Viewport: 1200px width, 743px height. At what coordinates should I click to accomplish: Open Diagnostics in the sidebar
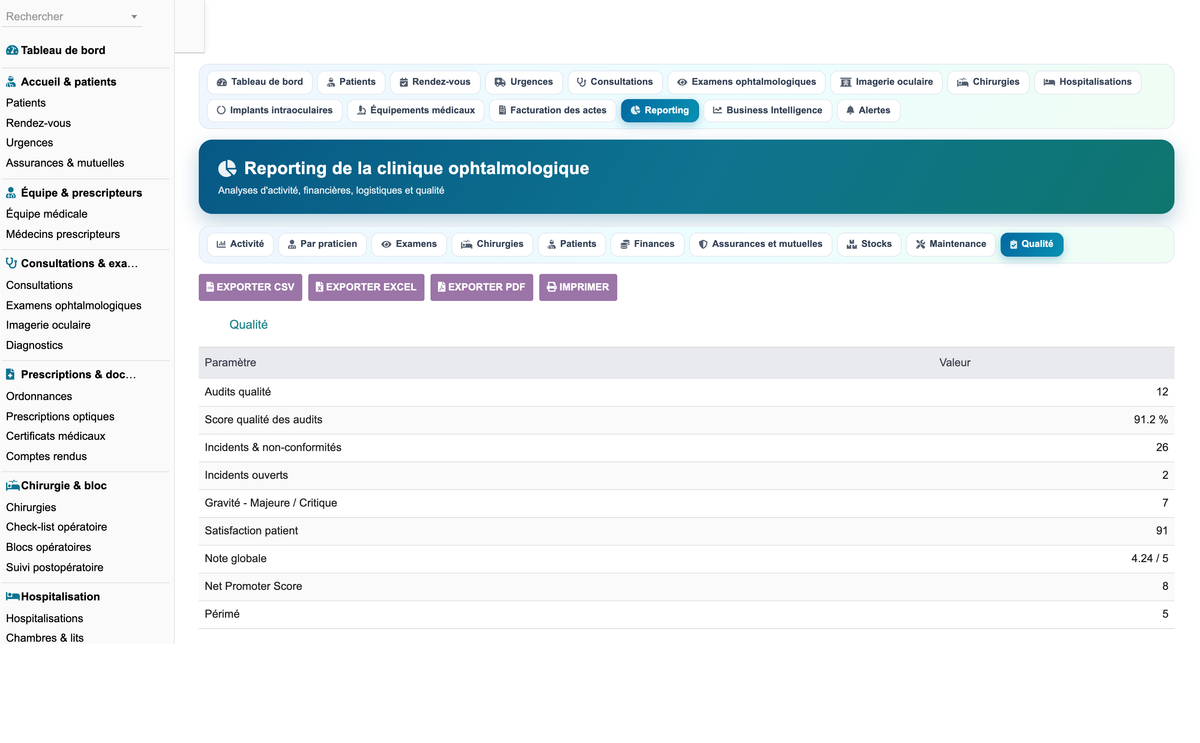pos(34,345)
